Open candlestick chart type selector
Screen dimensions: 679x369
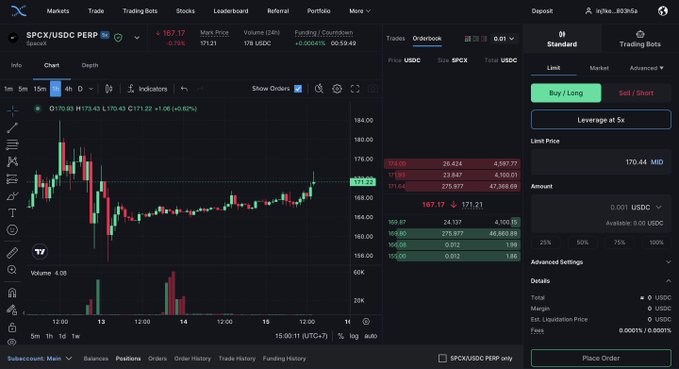109,89
